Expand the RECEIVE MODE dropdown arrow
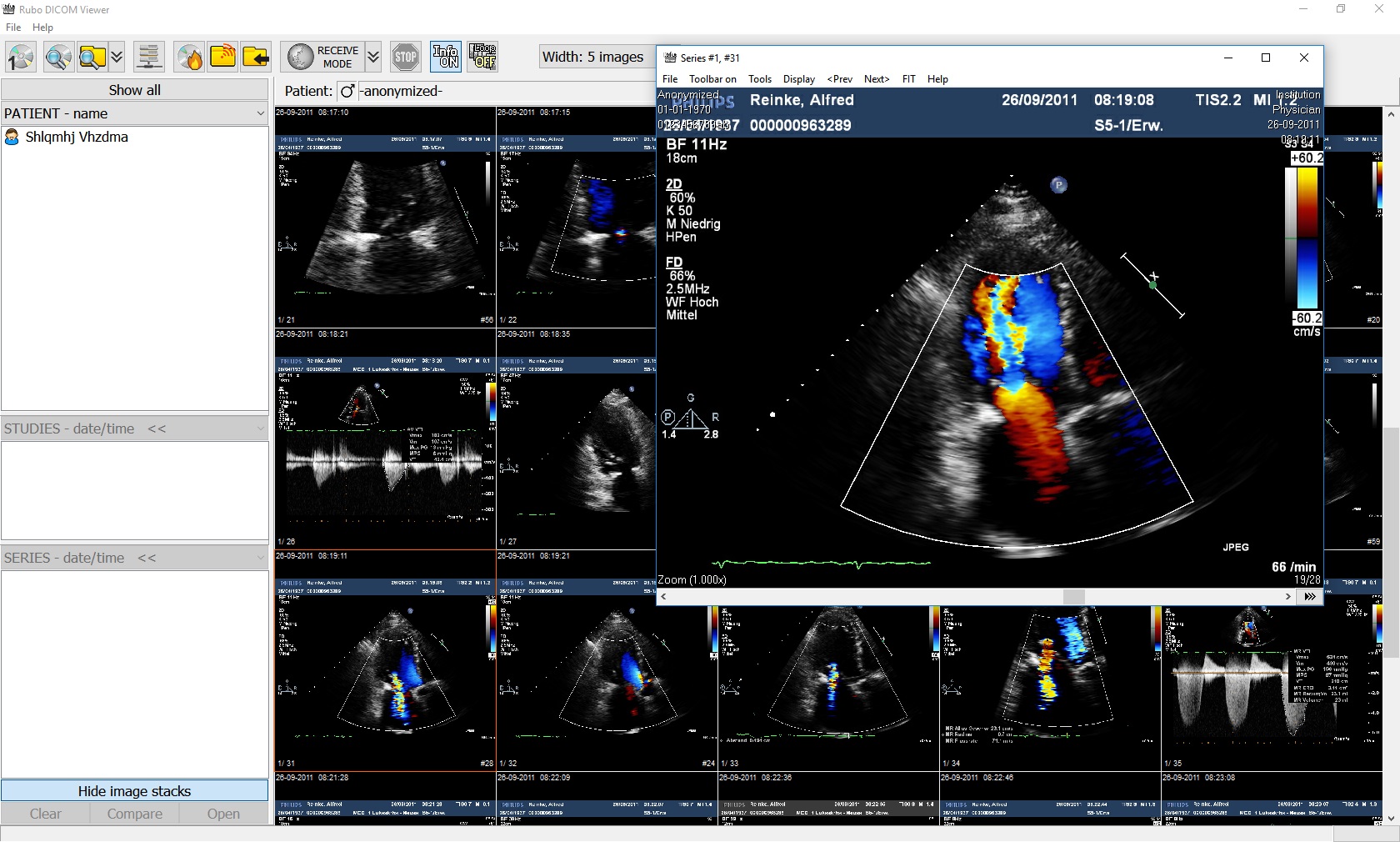 coord(373,57)
